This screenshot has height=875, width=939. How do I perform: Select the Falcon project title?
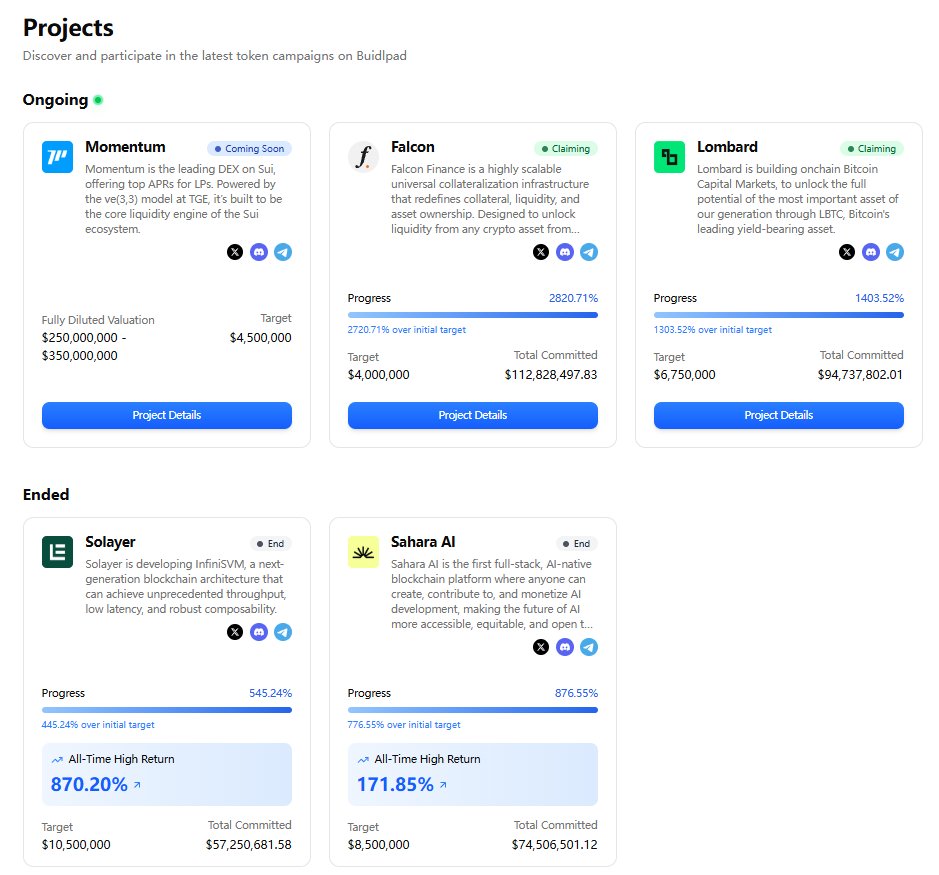413,147
